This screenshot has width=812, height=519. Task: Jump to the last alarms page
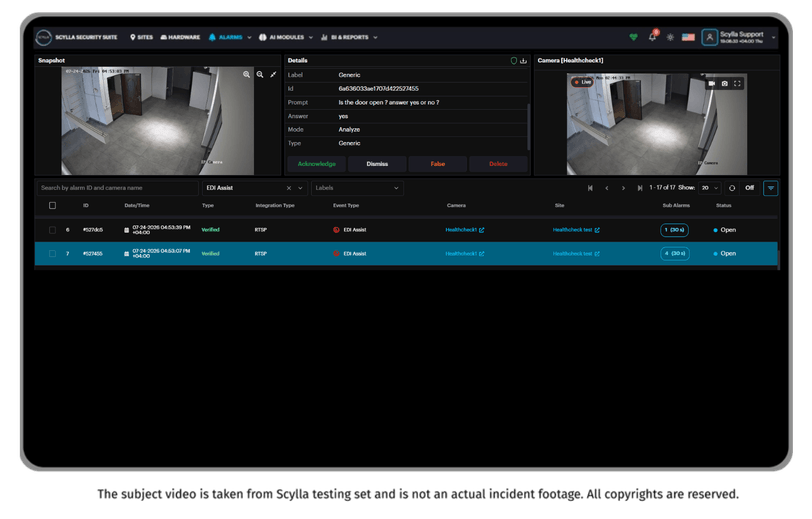640,188
